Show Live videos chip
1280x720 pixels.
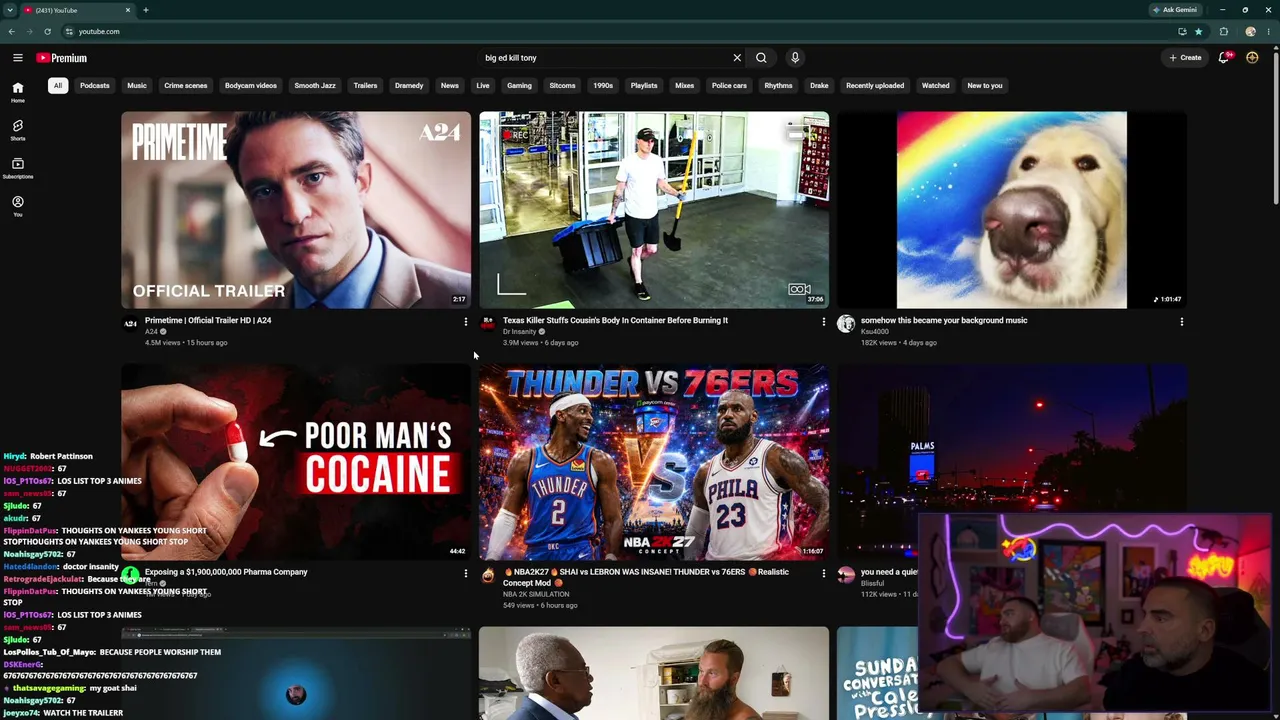click(x=483, y=85)
